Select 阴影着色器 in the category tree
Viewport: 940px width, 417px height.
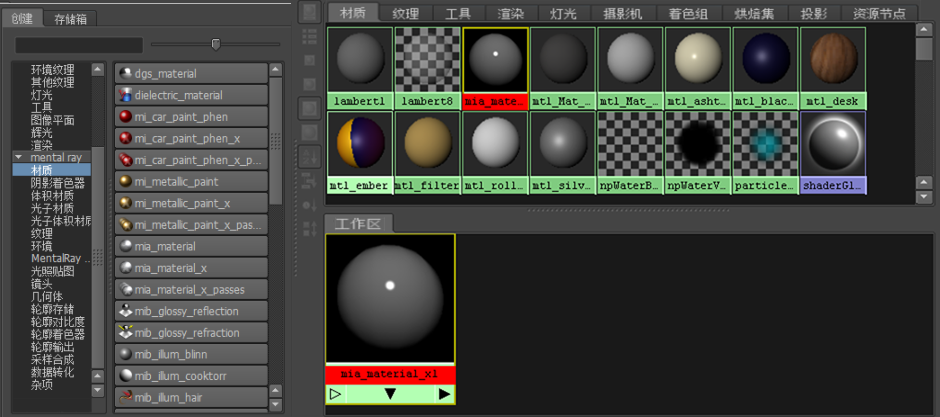pos(58,183)
